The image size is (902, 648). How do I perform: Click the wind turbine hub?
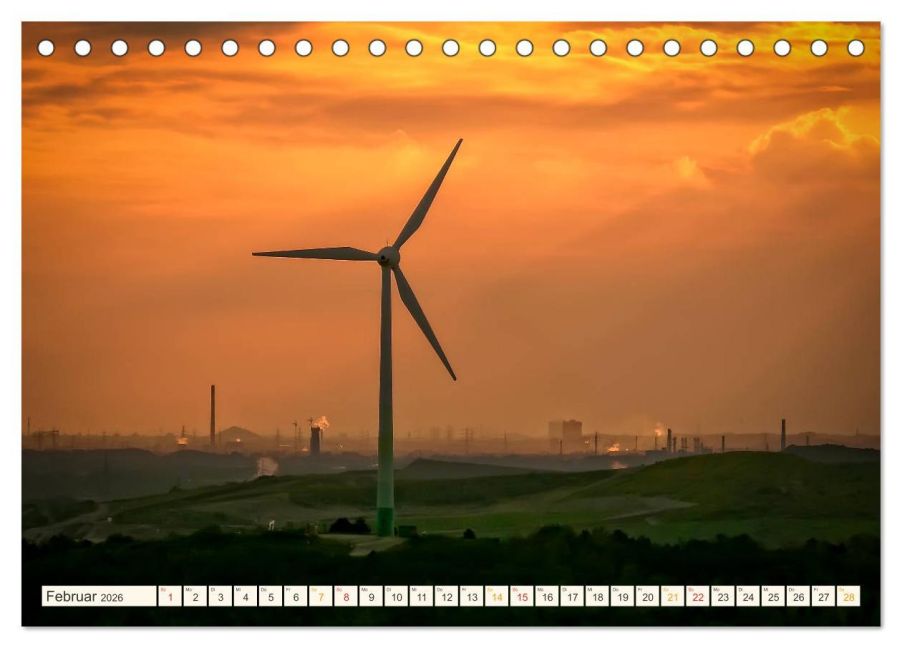point(388,257)
